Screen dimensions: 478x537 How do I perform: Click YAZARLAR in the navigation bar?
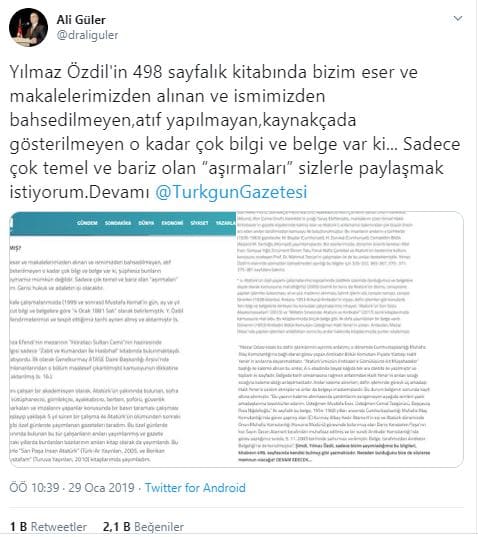click(x=226, y=223)
